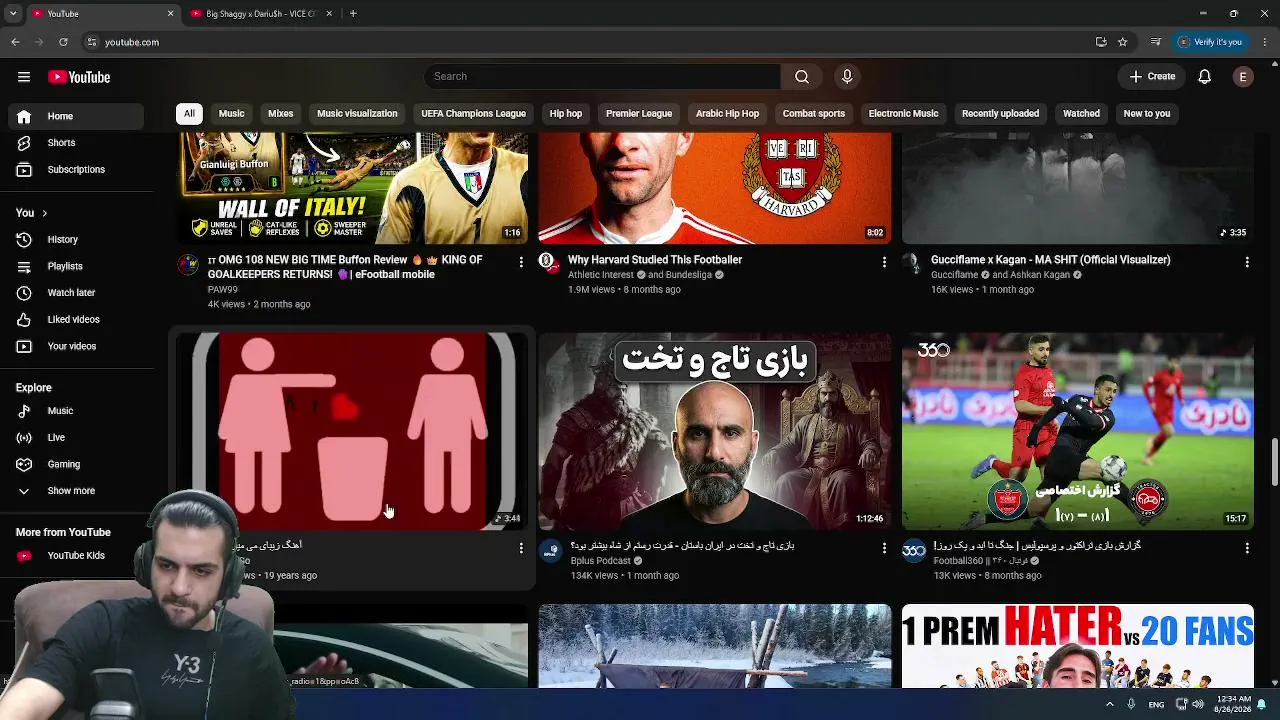Open the tab search dropdown
This screenshot has height=720, width=1280.
[13, 14]
